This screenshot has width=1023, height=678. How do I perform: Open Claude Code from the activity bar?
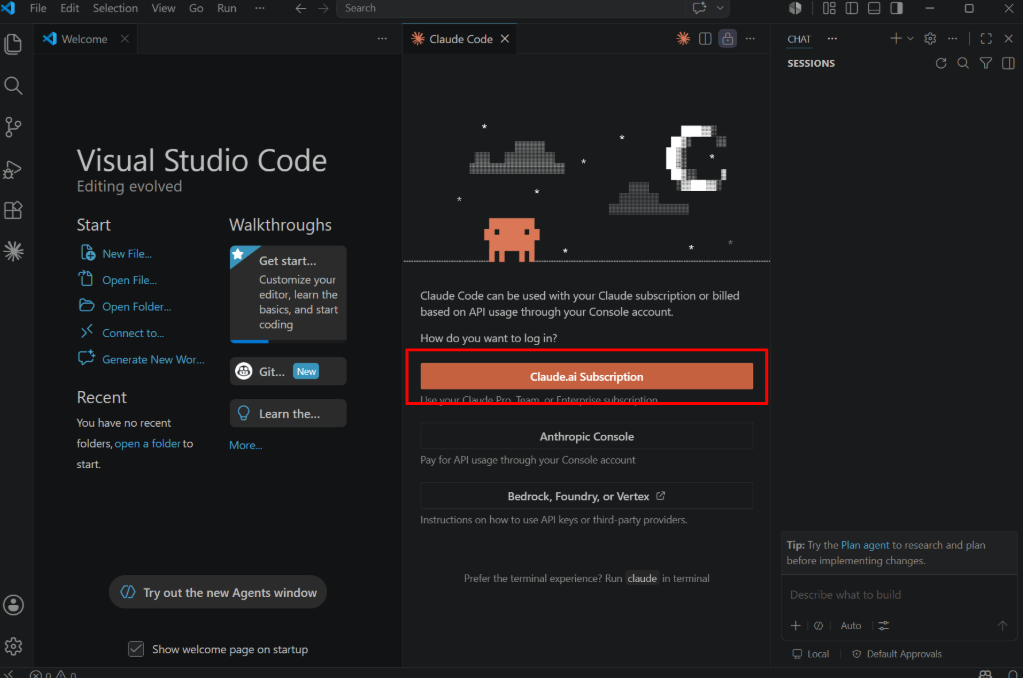point(13,251)
